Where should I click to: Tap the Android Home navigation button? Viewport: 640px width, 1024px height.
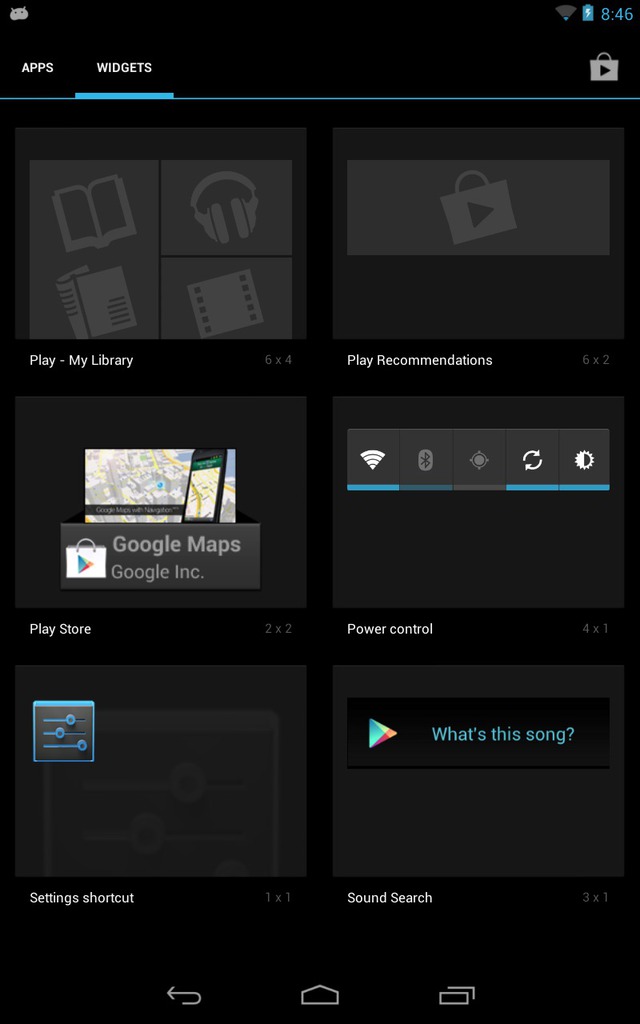[320, 995]
